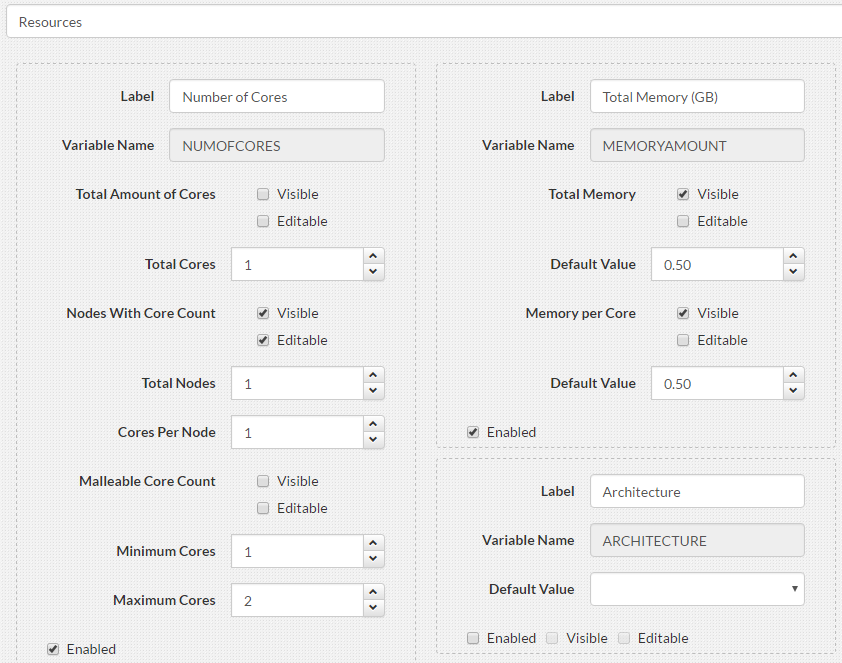Decrease Total Nodes using the down arrow
Screen dimensions: 842x663
click(374, 390)
